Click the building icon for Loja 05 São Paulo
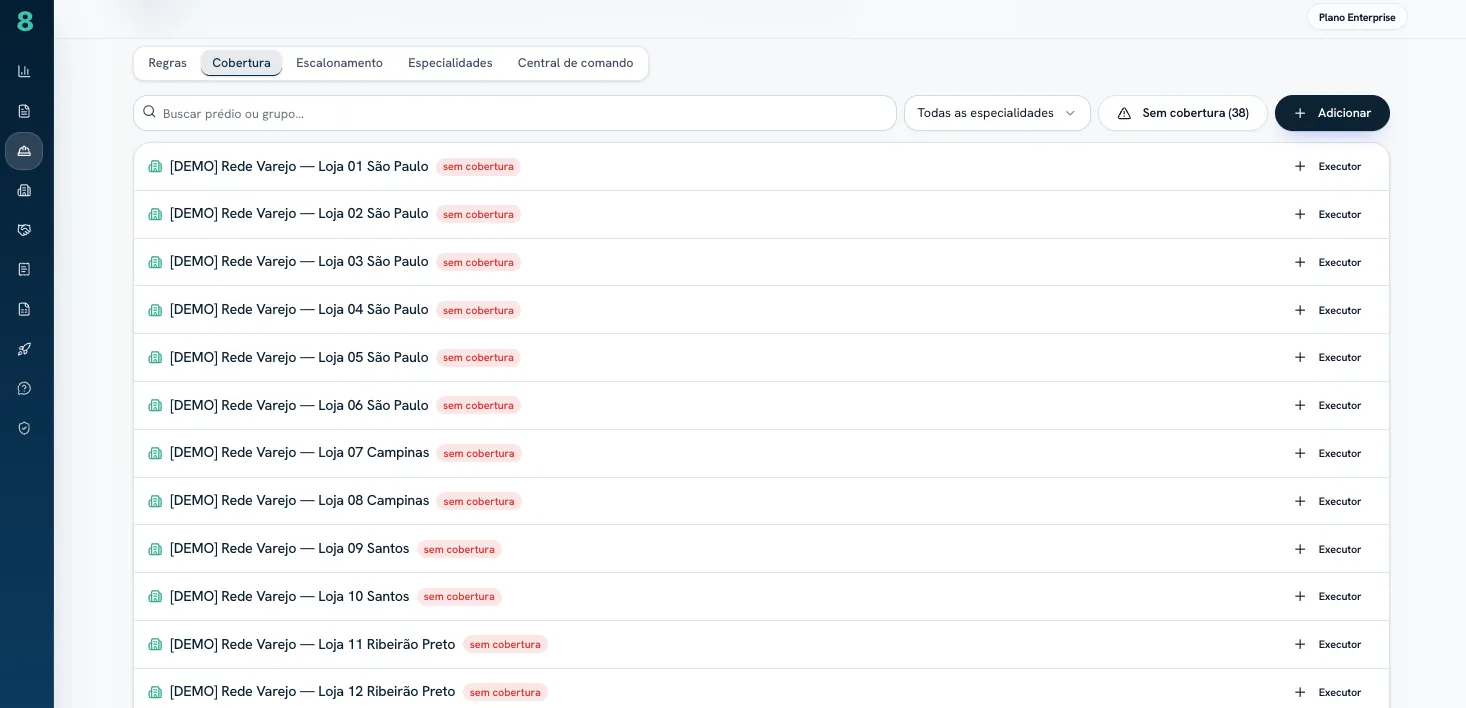 [x=155, y=358]
